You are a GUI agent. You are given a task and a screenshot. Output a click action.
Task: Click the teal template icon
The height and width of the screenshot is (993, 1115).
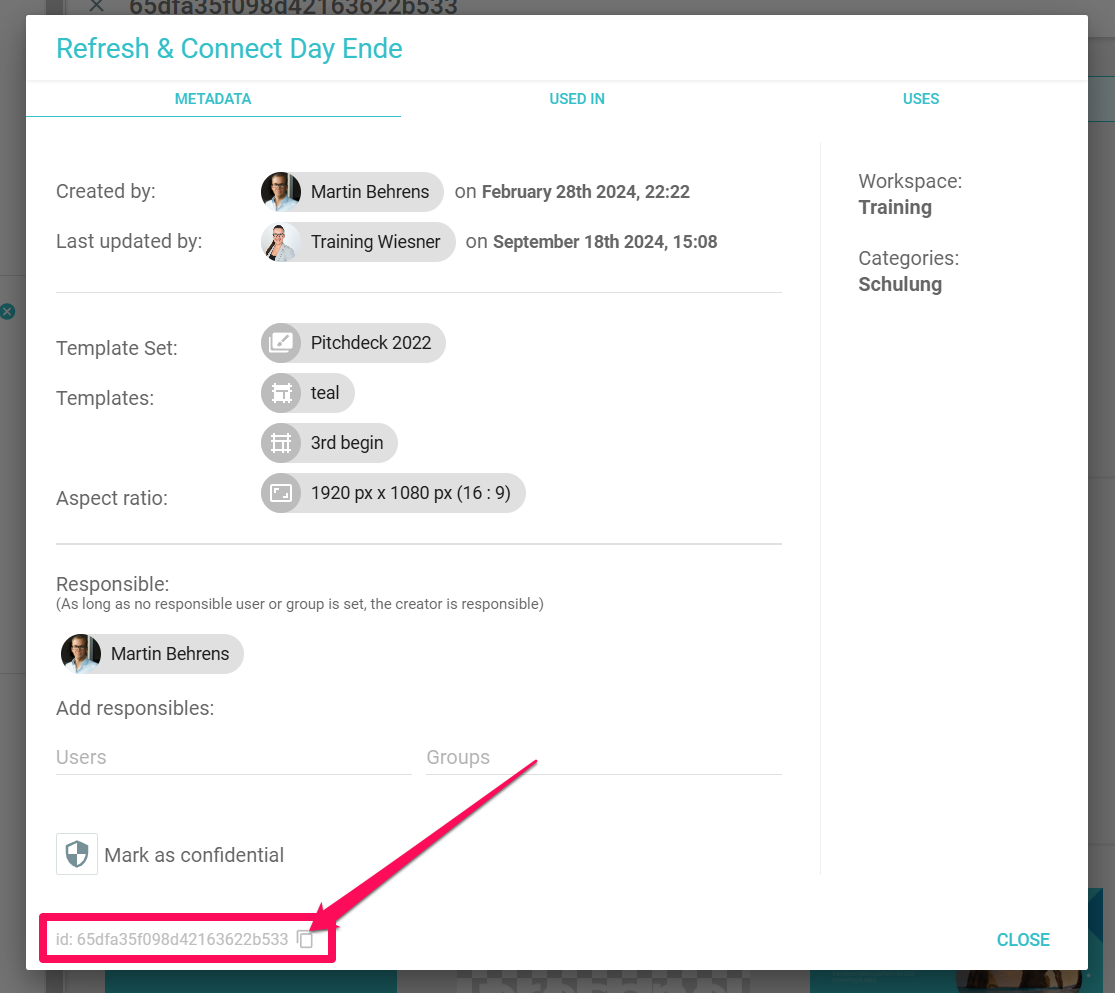(281, 393)
